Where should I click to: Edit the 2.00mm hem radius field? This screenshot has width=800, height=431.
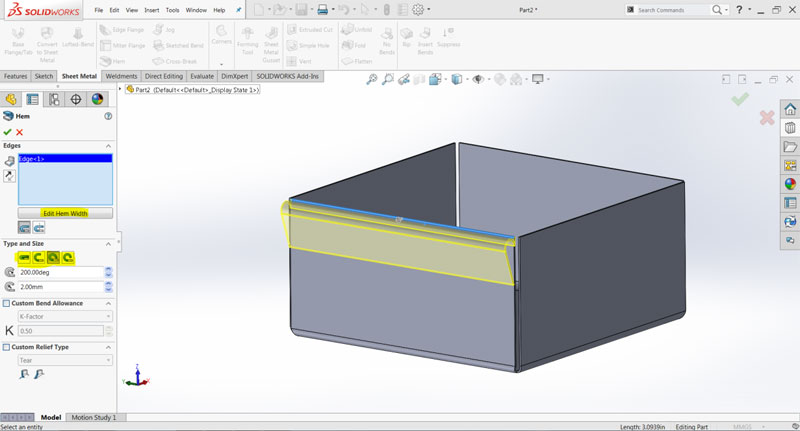click(x=61, y=287)
